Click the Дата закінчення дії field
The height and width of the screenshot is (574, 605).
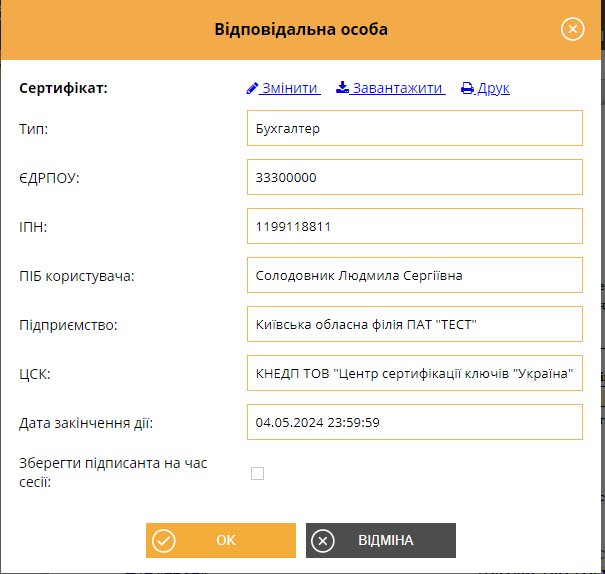[415, 422]
